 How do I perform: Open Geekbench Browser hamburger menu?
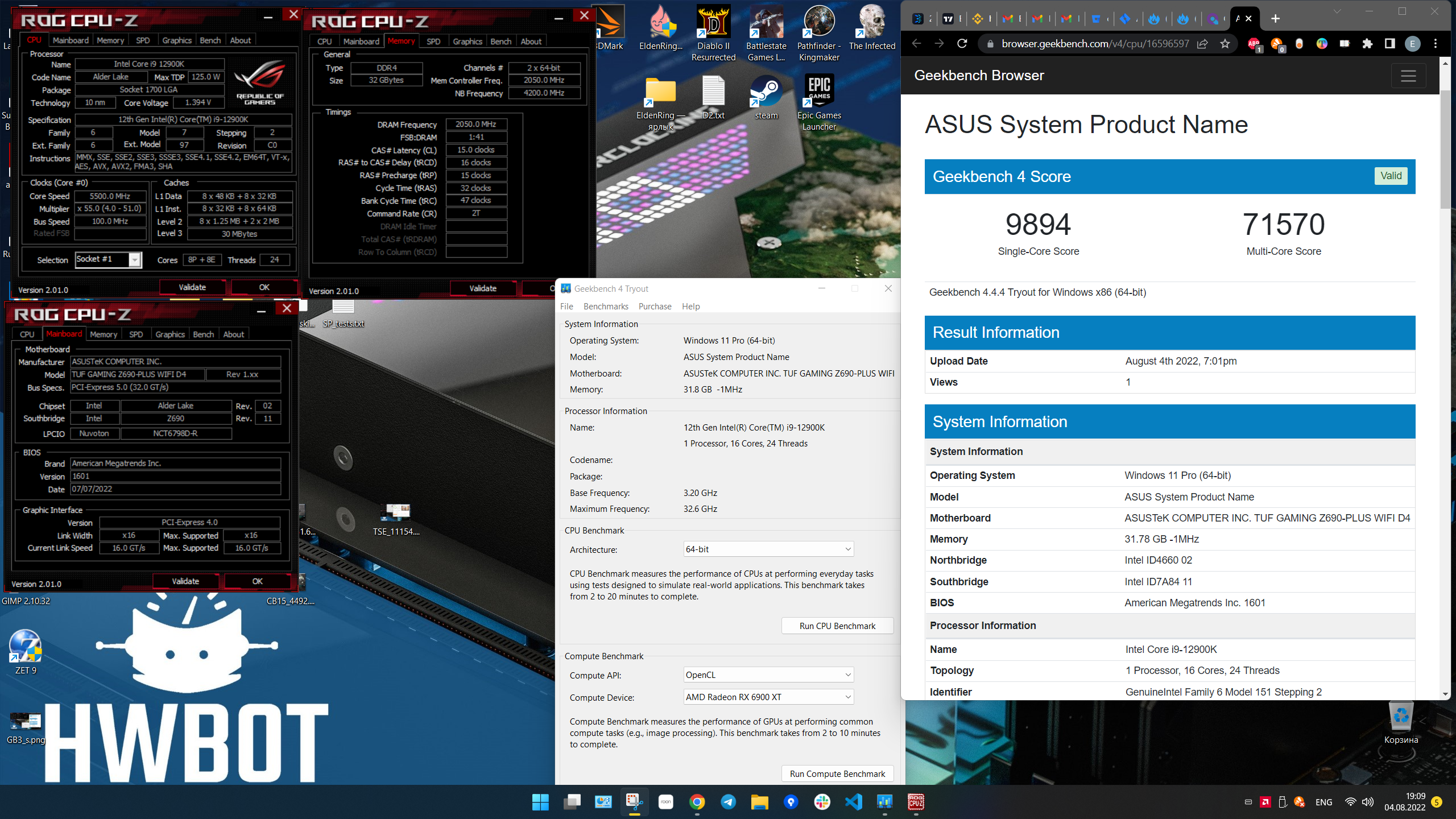click(1408, 76)
